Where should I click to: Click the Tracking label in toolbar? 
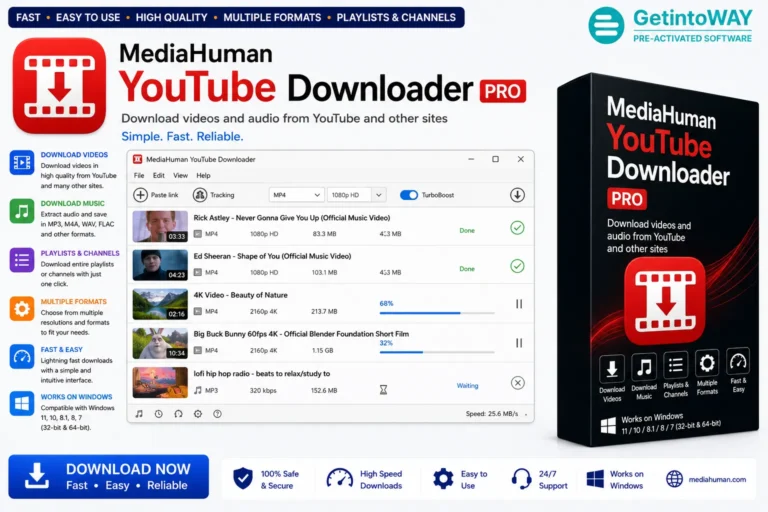(222, 195)
